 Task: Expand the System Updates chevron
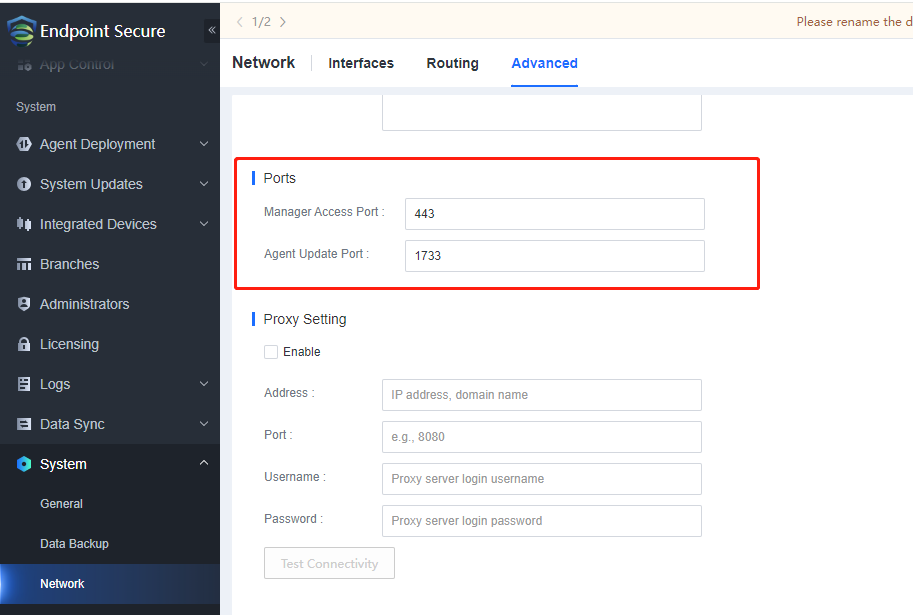[204, 184]
